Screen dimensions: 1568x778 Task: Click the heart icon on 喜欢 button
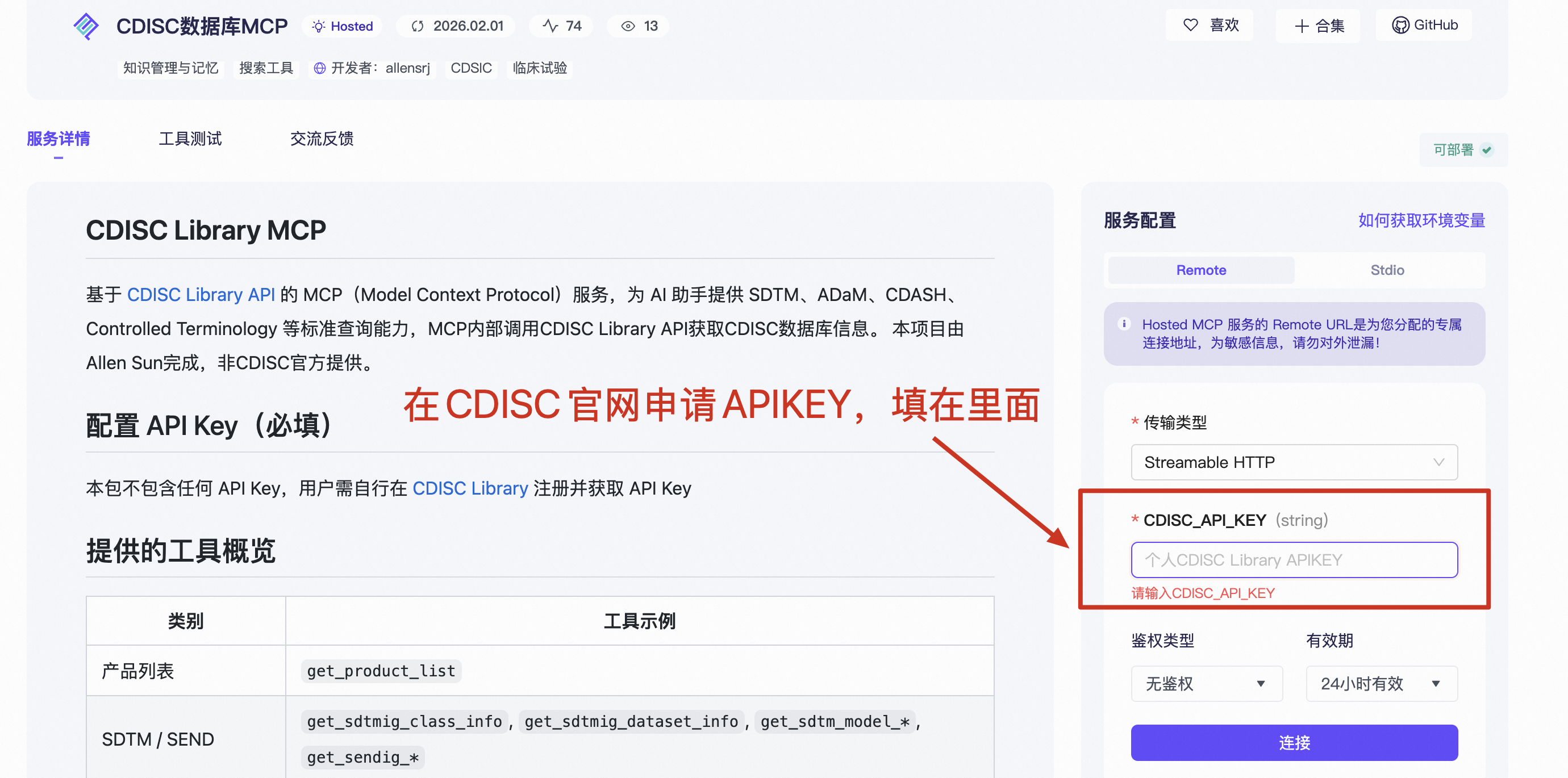[1190, 25]
